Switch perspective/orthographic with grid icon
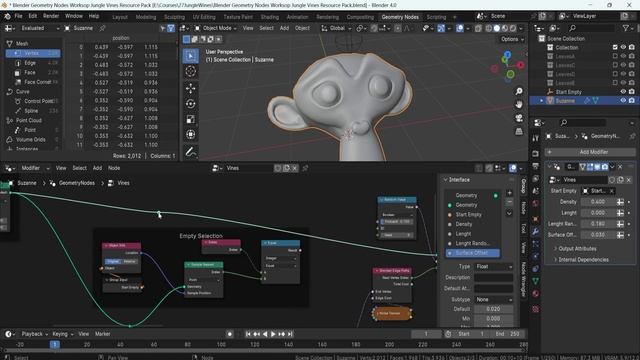 pyautogui.click(x=519, y=131)
